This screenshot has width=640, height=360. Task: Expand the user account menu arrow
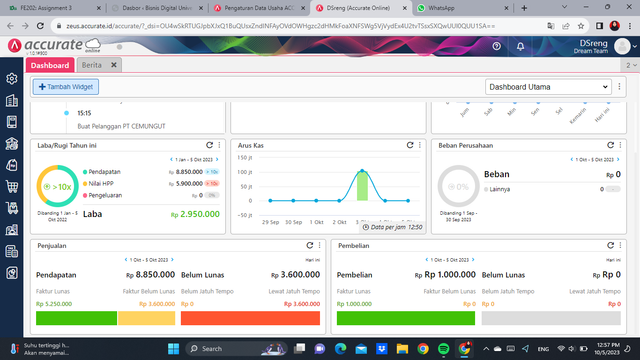pos(635,47)
